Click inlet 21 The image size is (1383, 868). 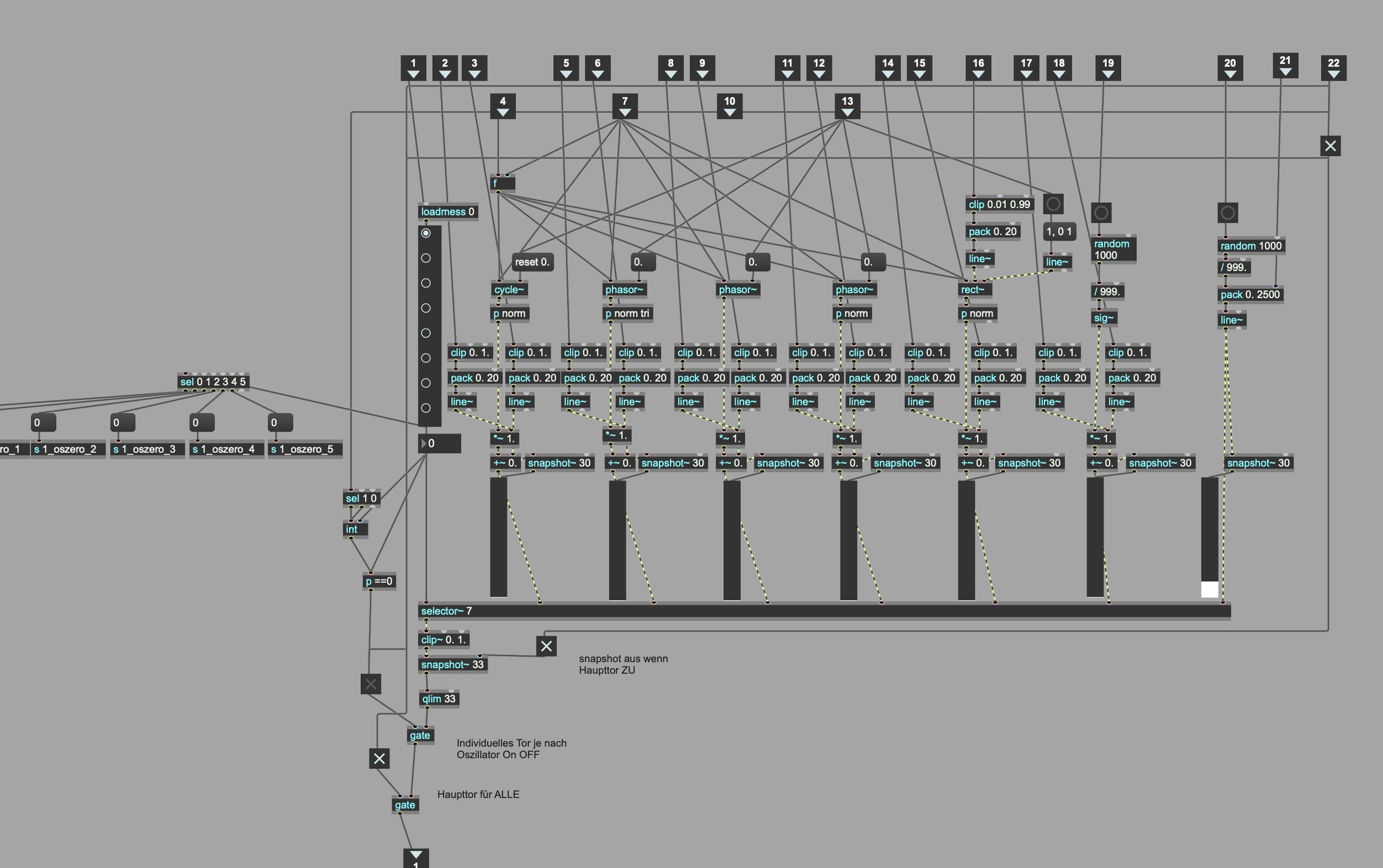[x=1286, y=65]
